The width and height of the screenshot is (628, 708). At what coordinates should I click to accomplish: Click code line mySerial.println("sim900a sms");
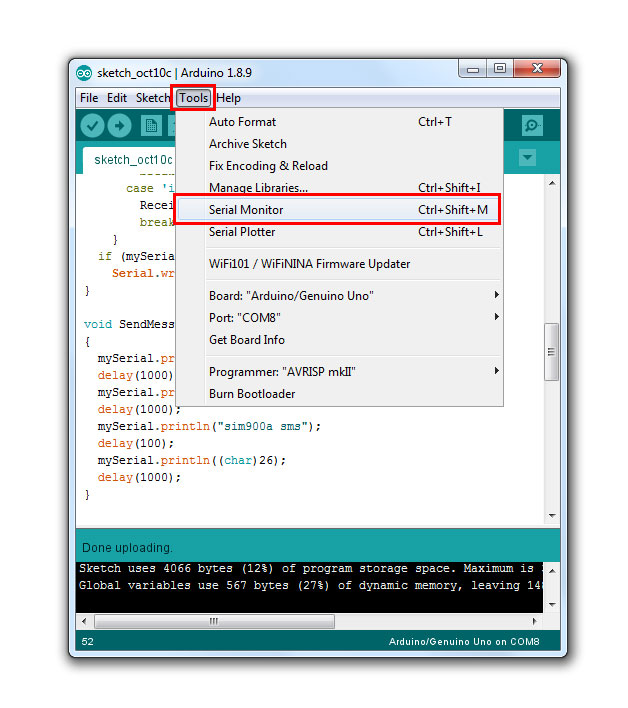tap(209, 427)
